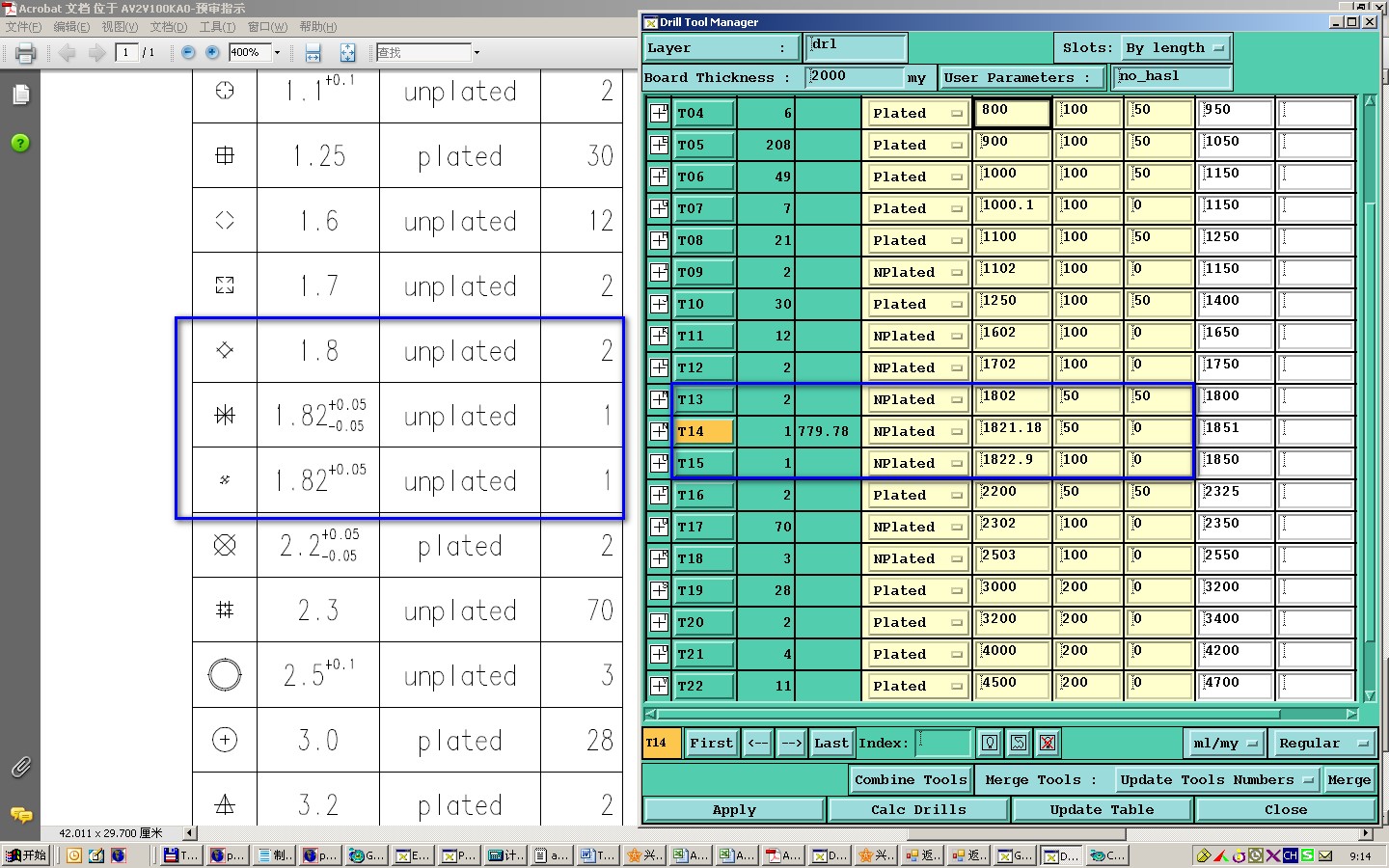
Task: Zoom out with the minus icon
Action: (x=189, y=52)
